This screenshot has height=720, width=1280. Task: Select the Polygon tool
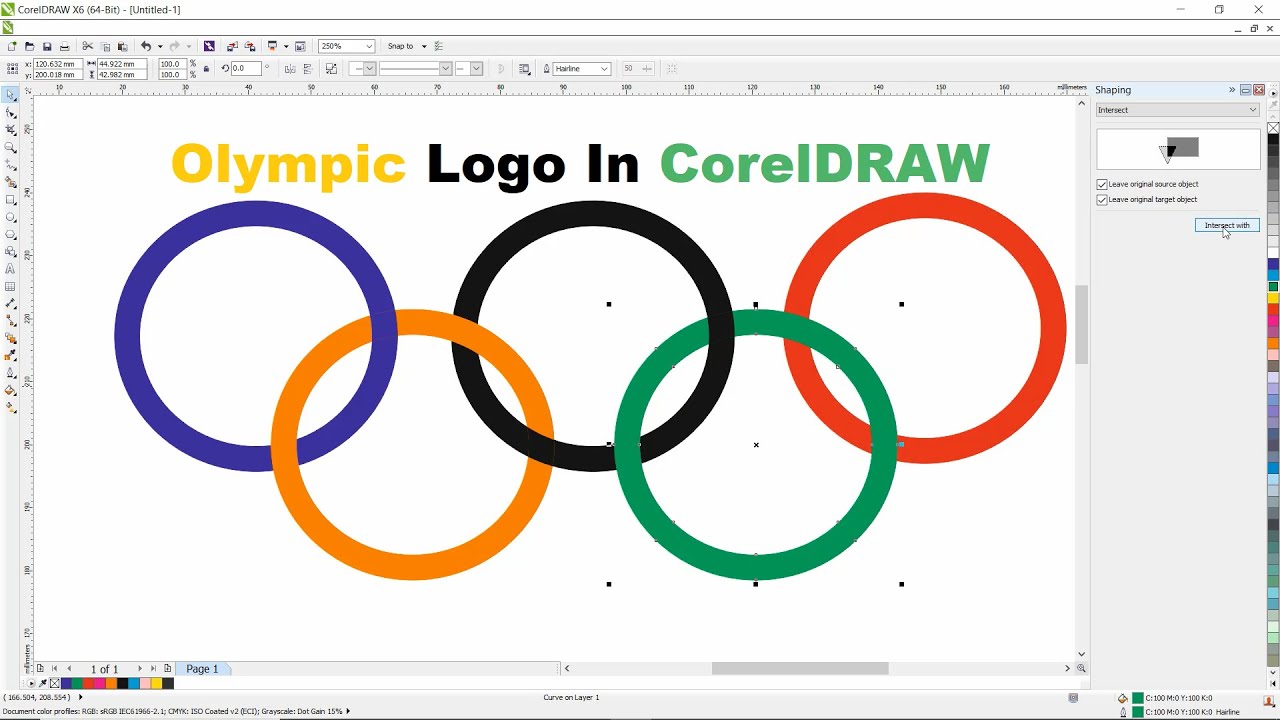click(10, 234)
